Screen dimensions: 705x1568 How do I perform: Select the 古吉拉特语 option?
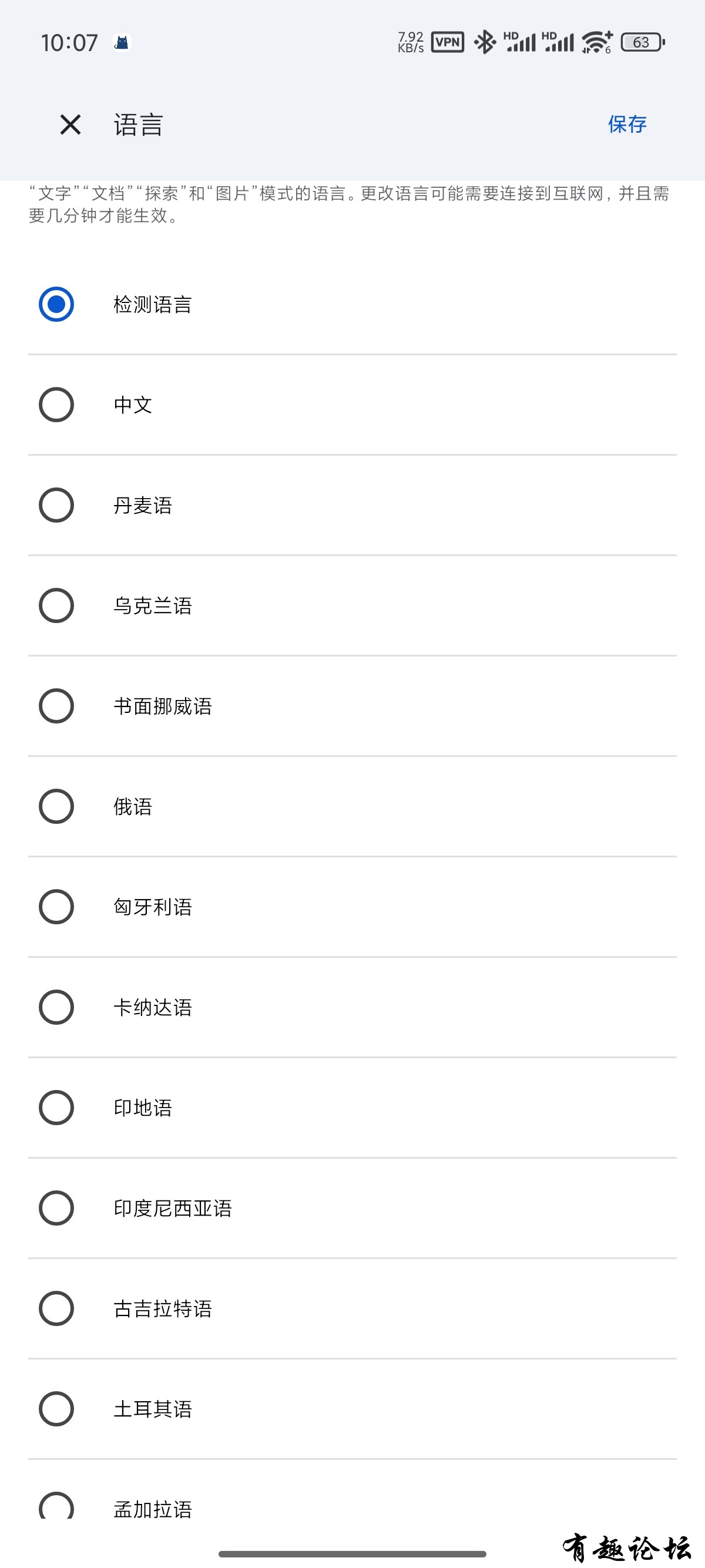pyautogui.click(x=352, y=1308)
